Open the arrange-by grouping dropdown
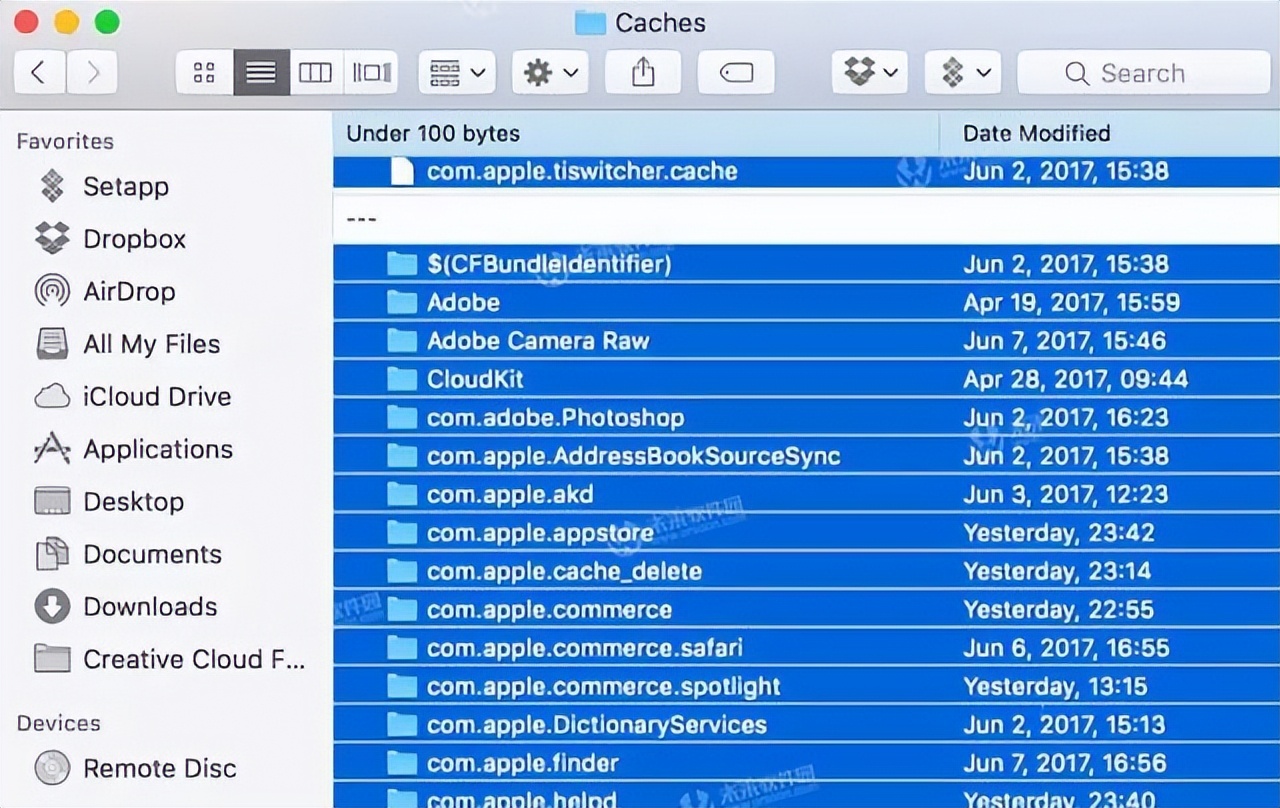 [457, 73]
